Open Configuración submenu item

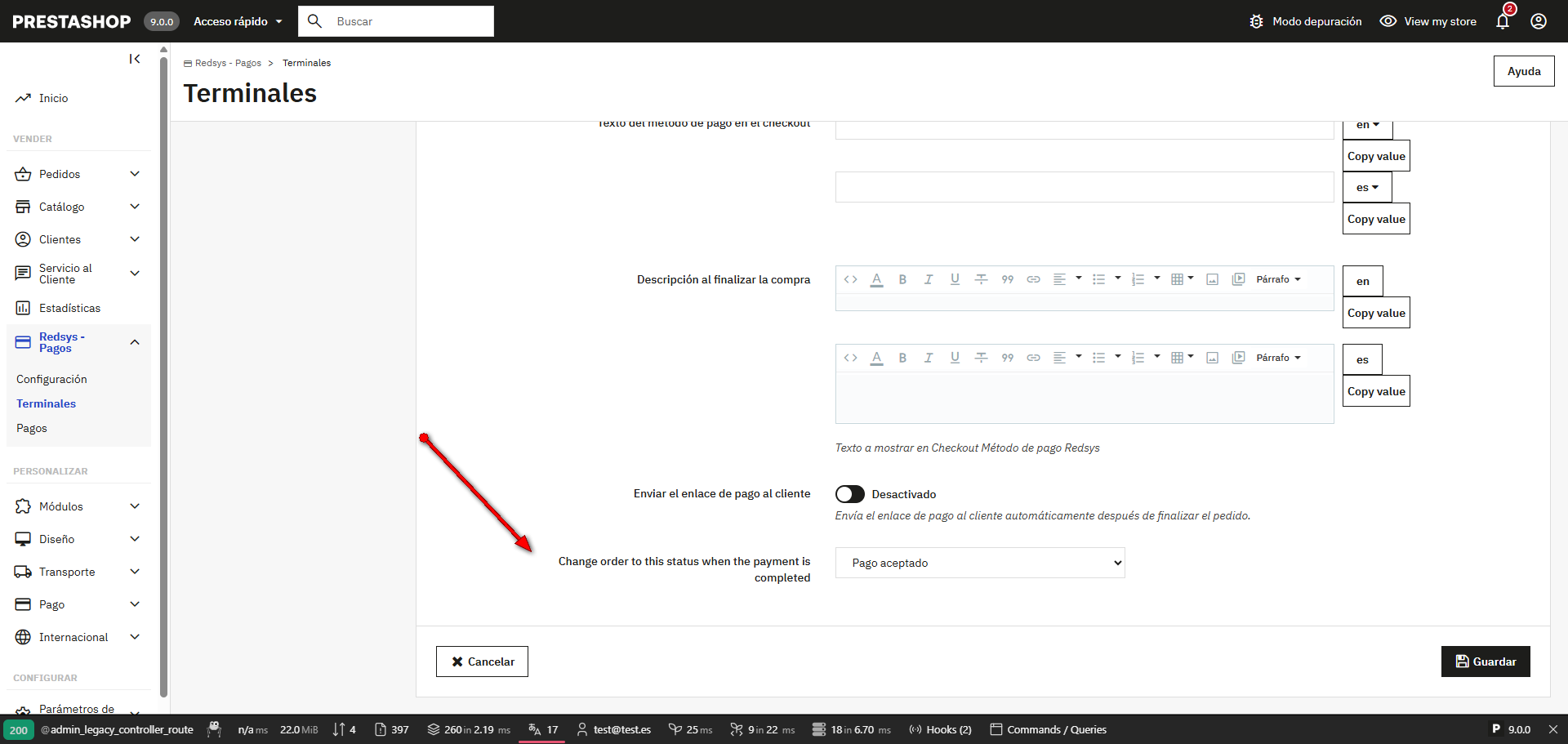pos(51,379)
